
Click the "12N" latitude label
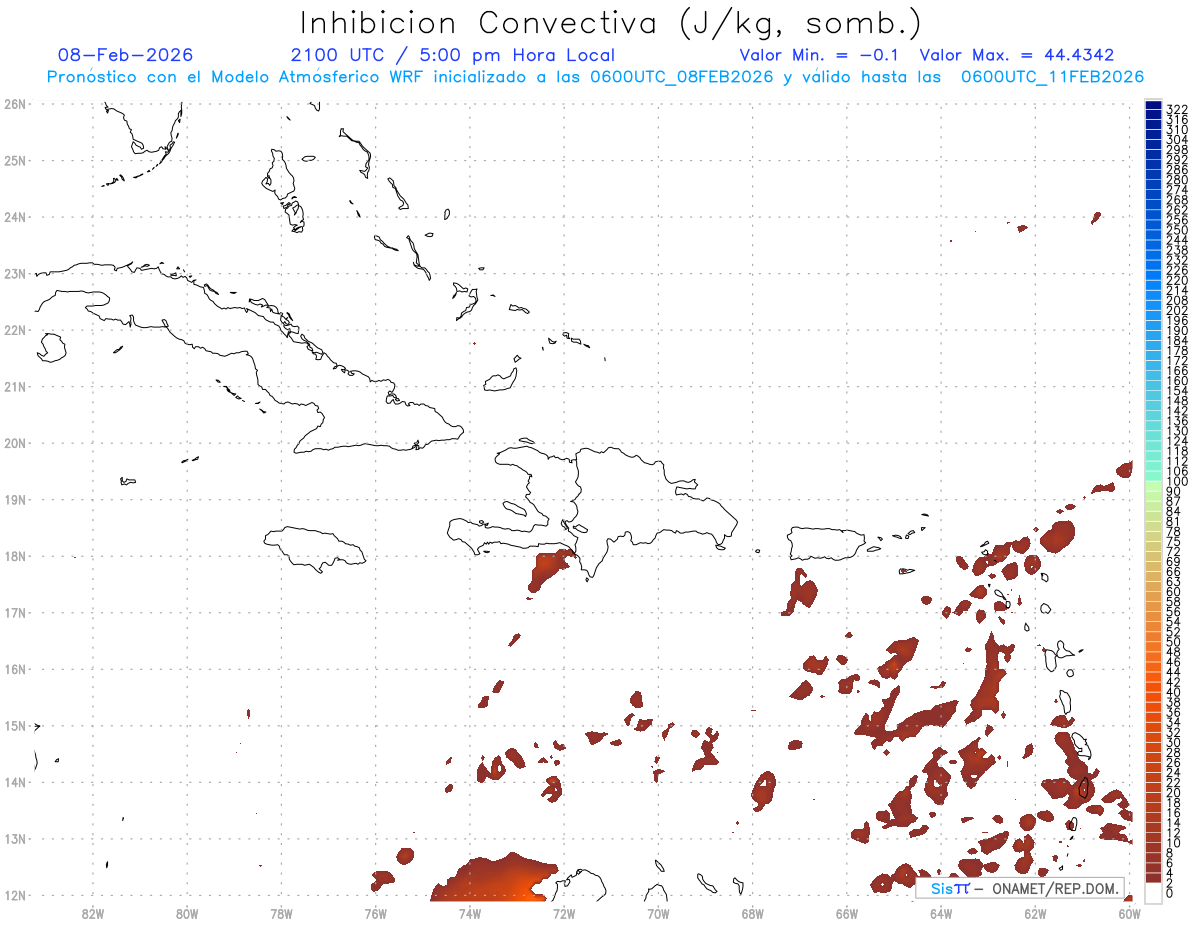point(15,895)
